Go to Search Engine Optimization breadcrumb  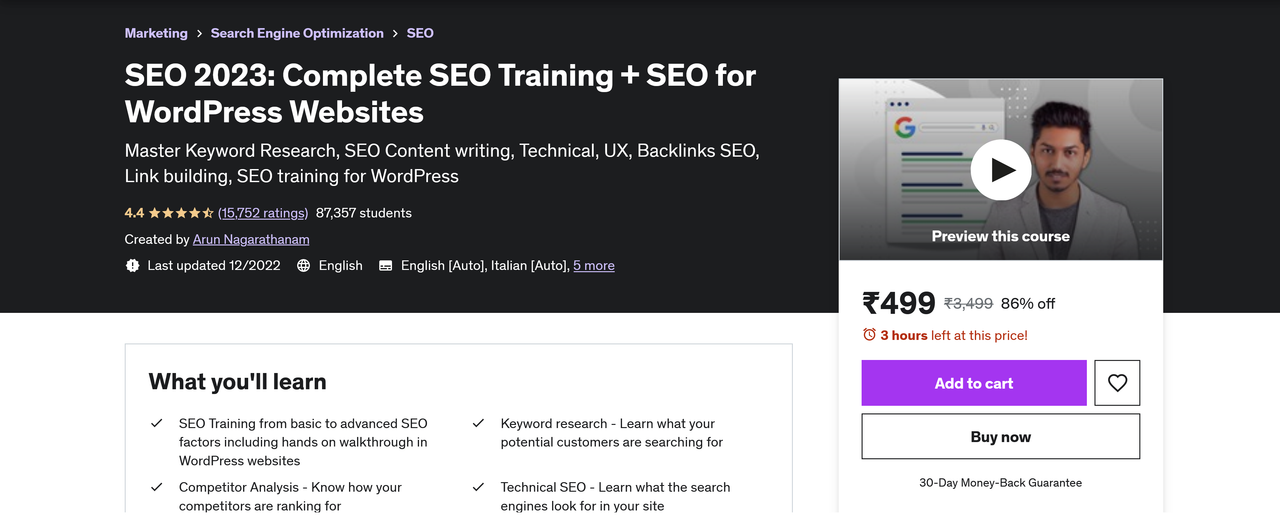297,33
